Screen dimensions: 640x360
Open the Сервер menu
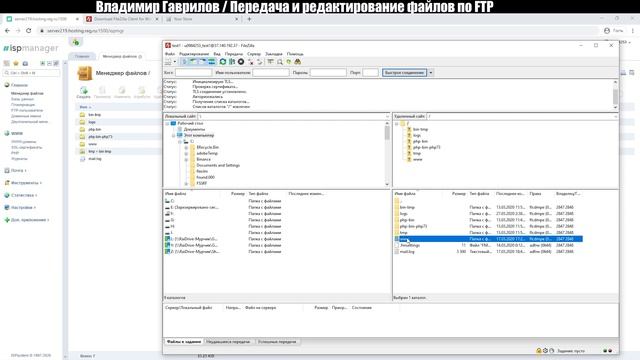[254, 54]
